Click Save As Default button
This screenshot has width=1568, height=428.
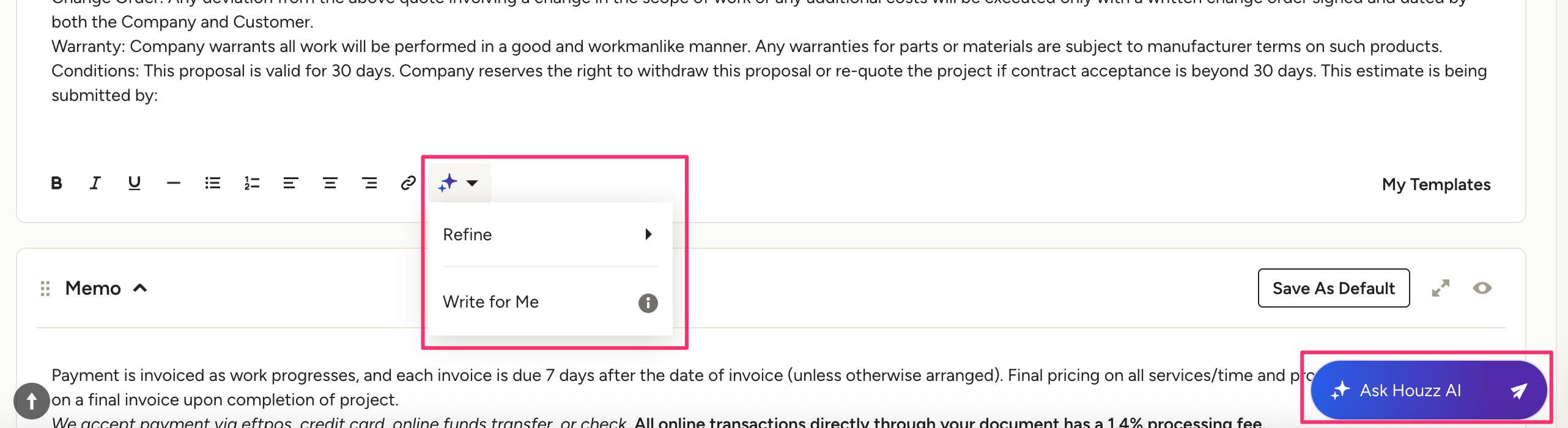coord(1334,288)
